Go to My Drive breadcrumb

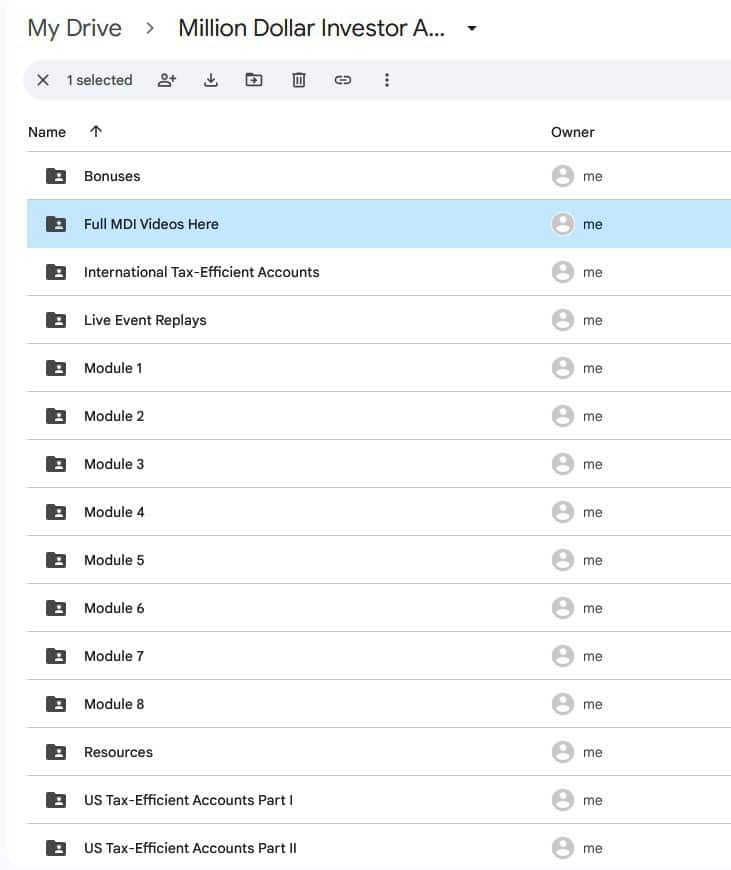click(x=74, y=28)
